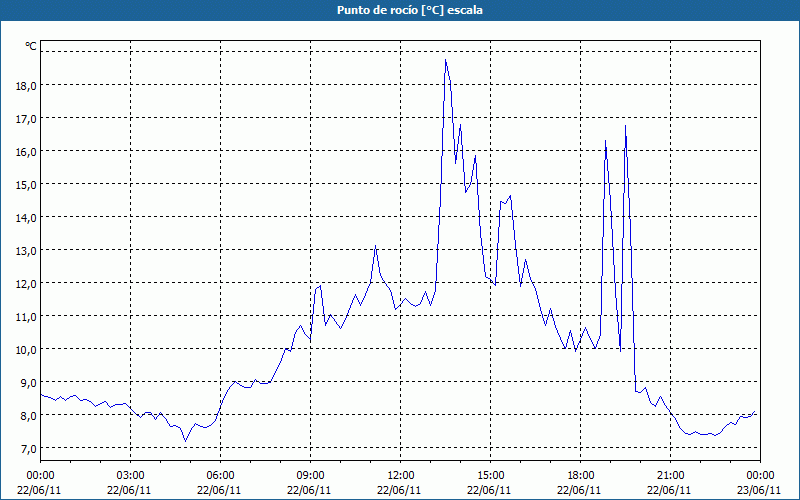Pick the 10,0 y-axis tick label
This screenshot has height=500, width=800.
[x=26, y=350]
